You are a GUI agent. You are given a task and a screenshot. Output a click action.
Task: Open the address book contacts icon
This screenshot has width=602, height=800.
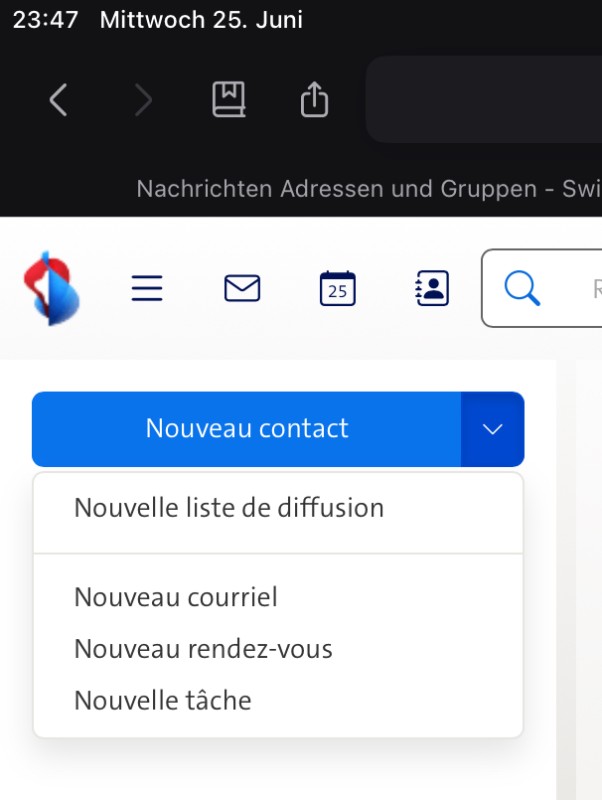point(432,289)
